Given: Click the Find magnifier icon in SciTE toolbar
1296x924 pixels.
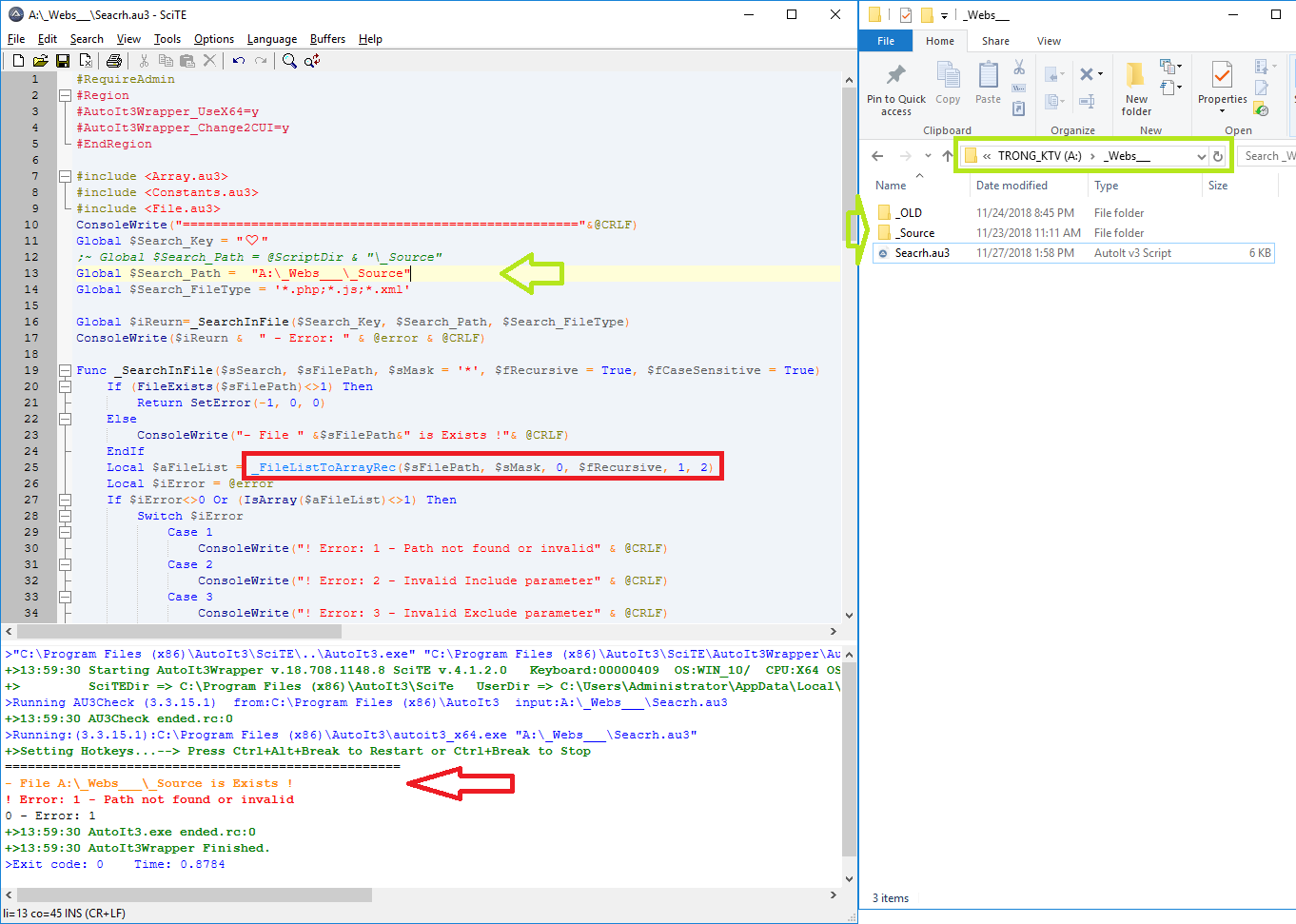Looking at the screenshot, I should 289,61.
